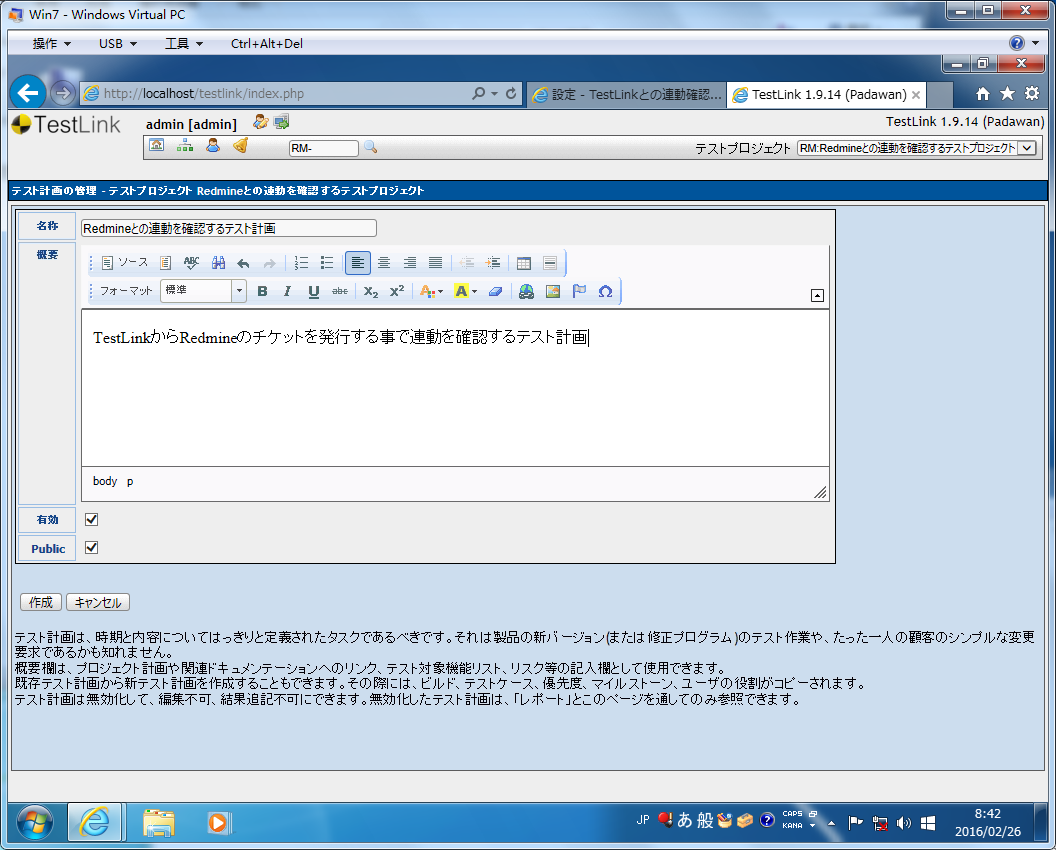This screenshot has height=850, width=1056.
Task: Click the test plan name field
Action: point(228,228)
